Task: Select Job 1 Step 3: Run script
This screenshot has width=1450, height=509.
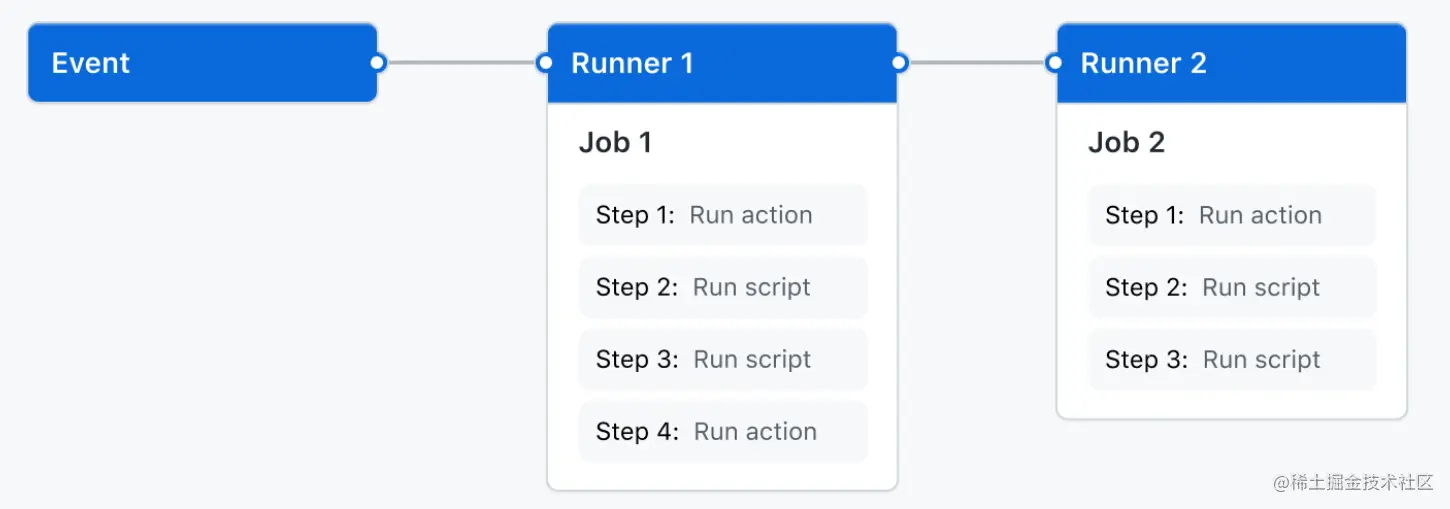Action: click(722, 359)
